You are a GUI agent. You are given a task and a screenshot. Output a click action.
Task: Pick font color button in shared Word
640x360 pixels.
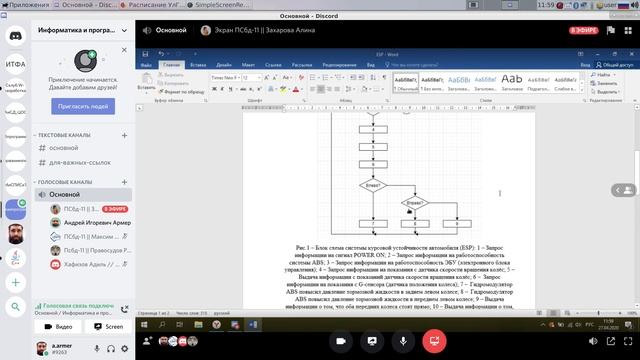coord(296,89)
